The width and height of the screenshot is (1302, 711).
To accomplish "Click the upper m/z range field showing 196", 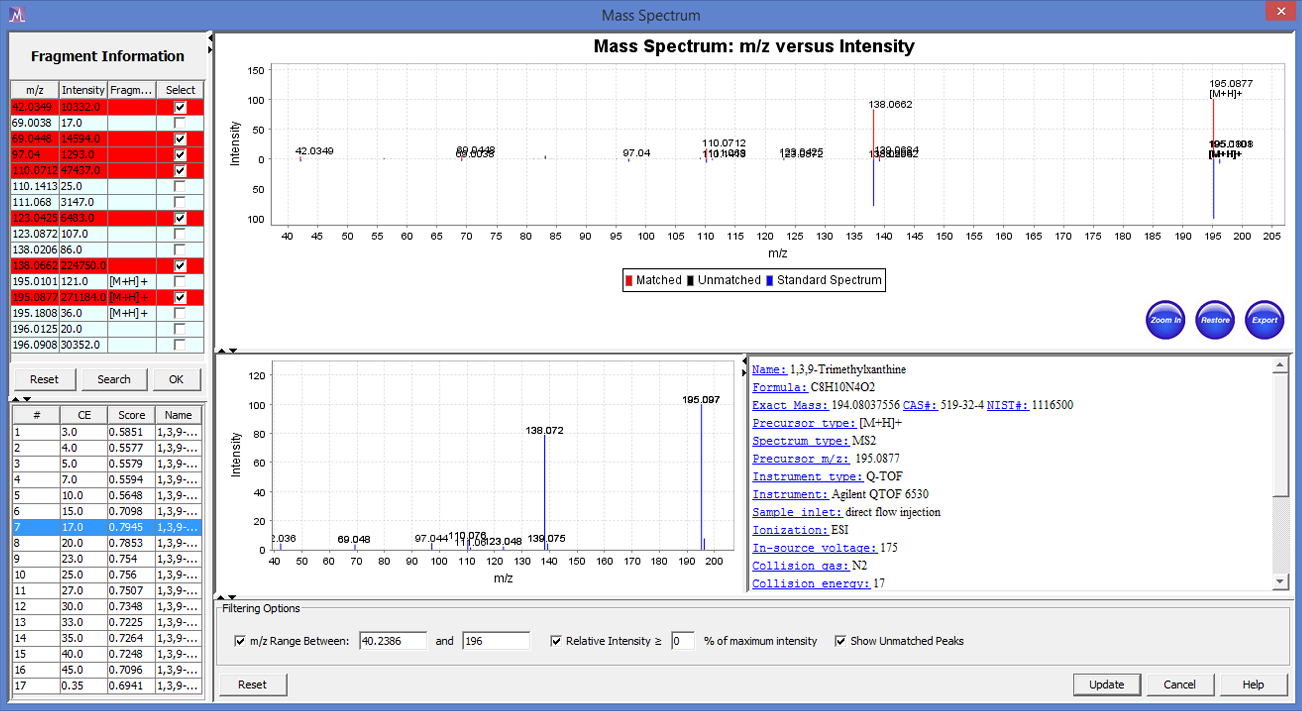I will tap(495, 641).
